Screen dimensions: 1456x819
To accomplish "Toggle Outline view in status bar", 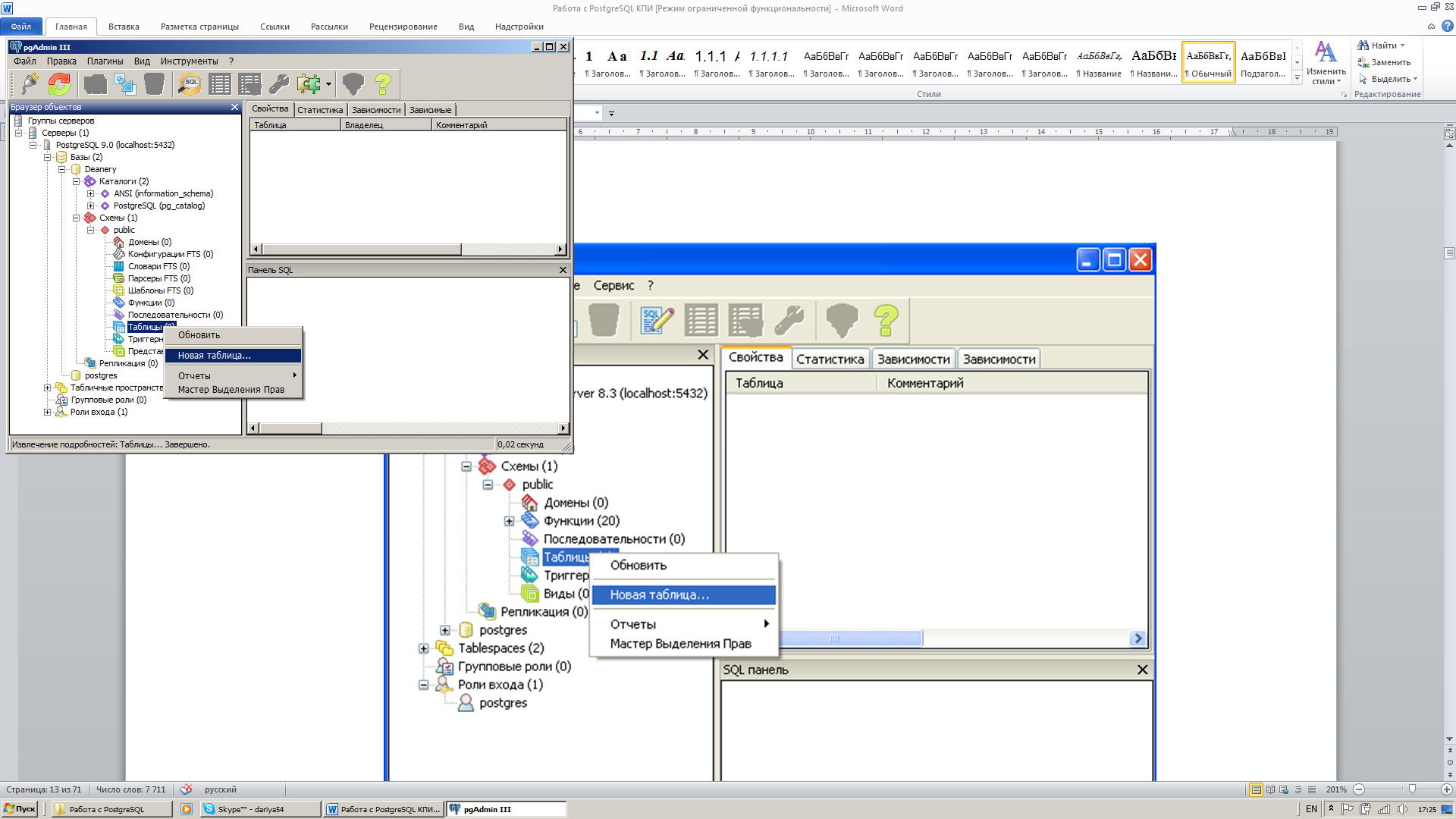I will tap(1298, 789).
